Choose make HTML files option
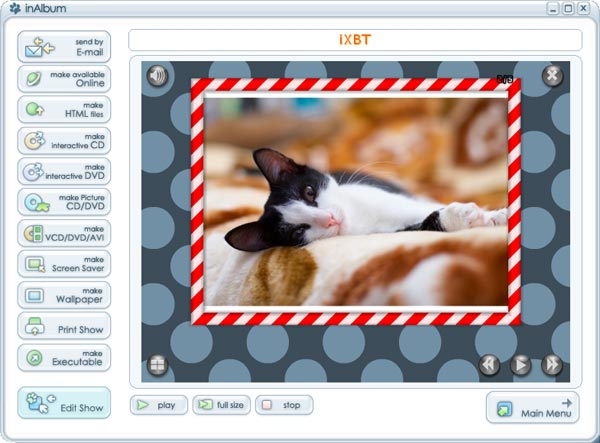 (x=64, y=109)
